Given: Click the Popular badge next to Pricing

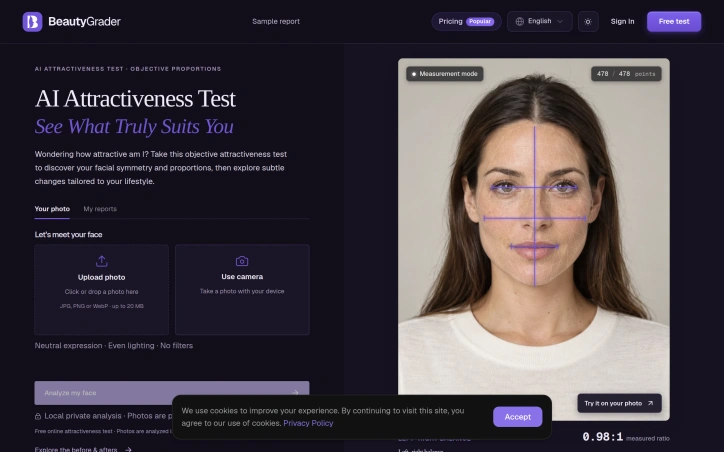Looking at the screenshot, I should tap(480, 22).
